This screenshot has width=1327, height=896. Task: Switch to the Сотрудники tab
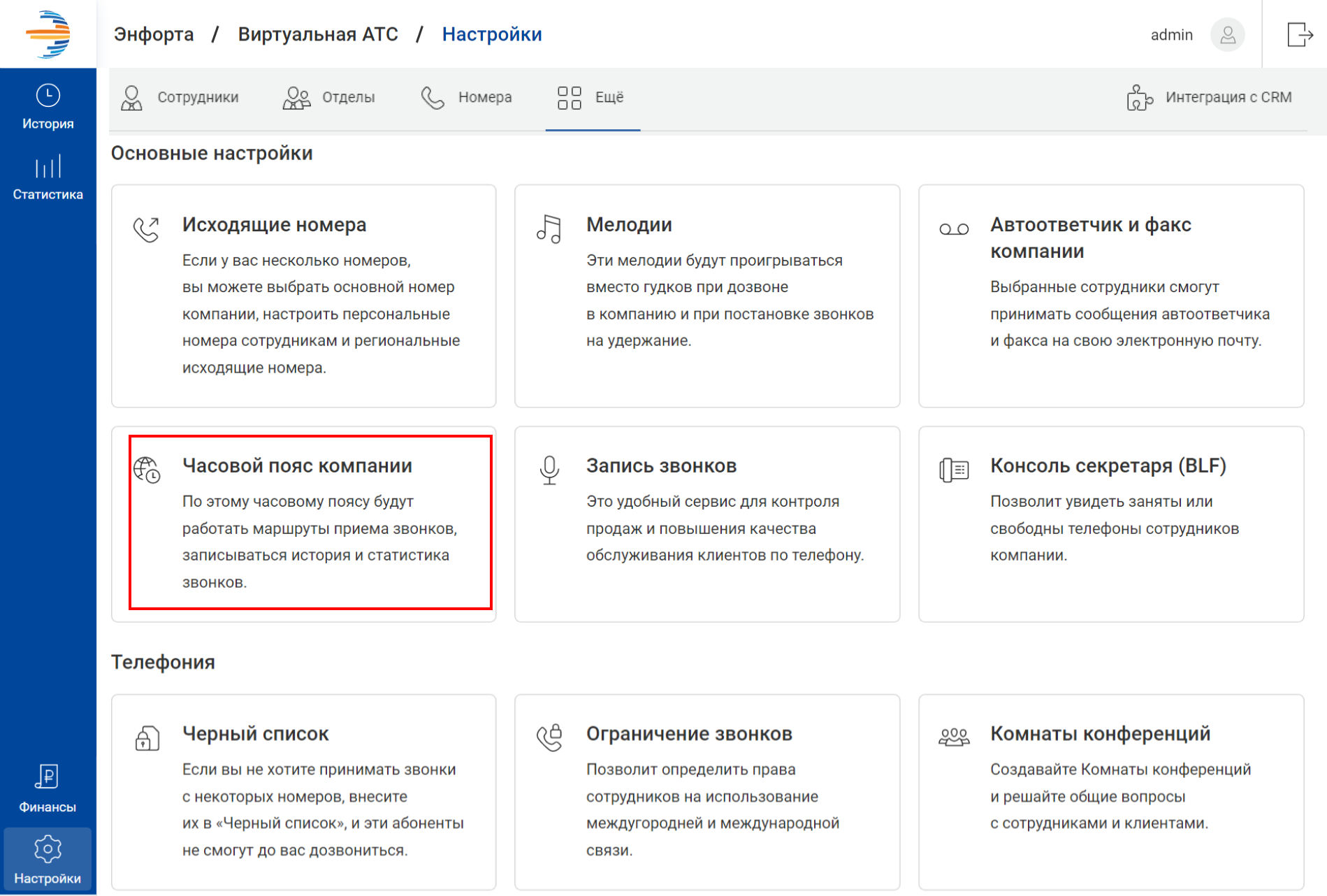(180, 98)
